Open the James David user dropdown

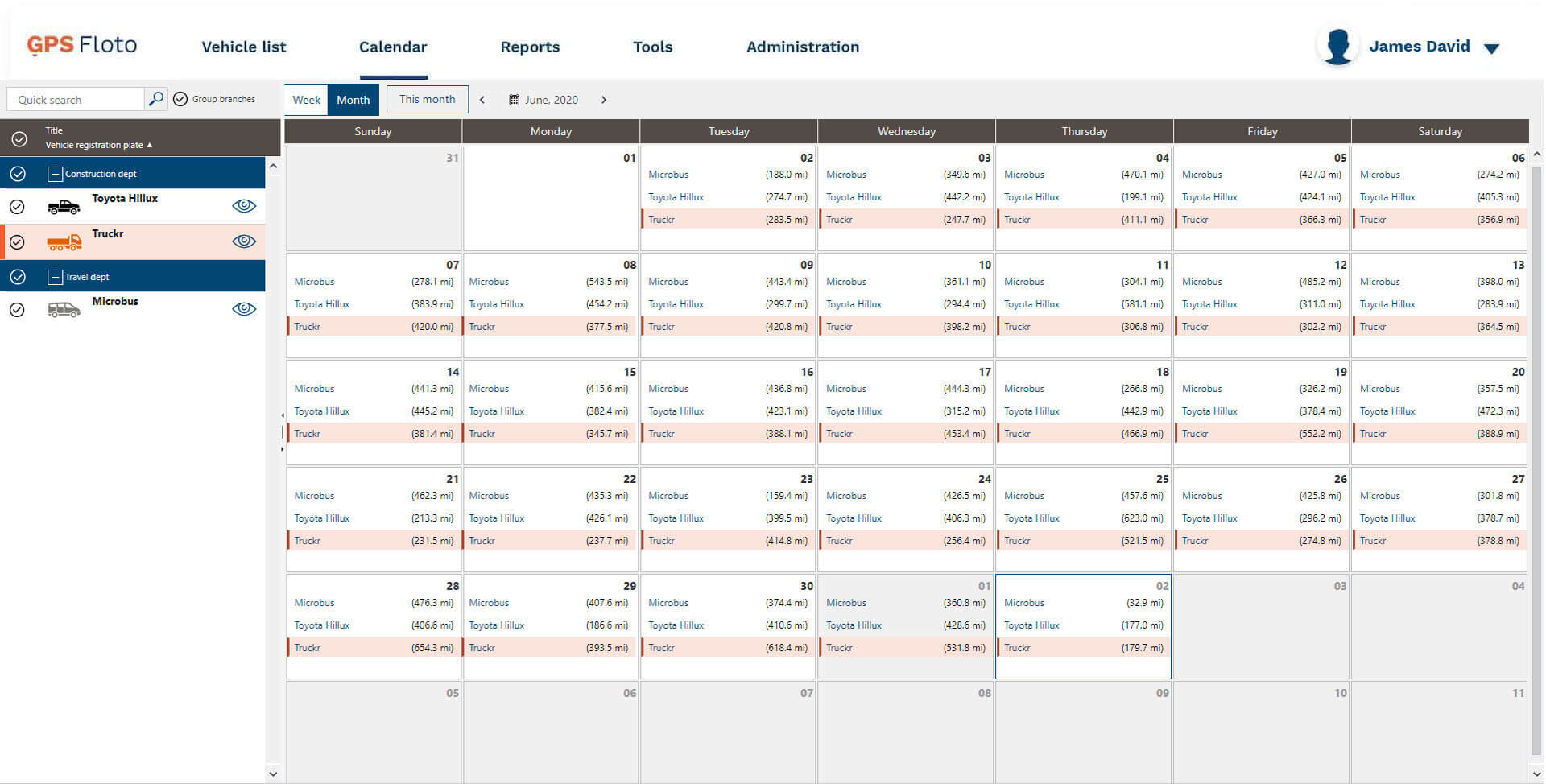(1491, 48)
